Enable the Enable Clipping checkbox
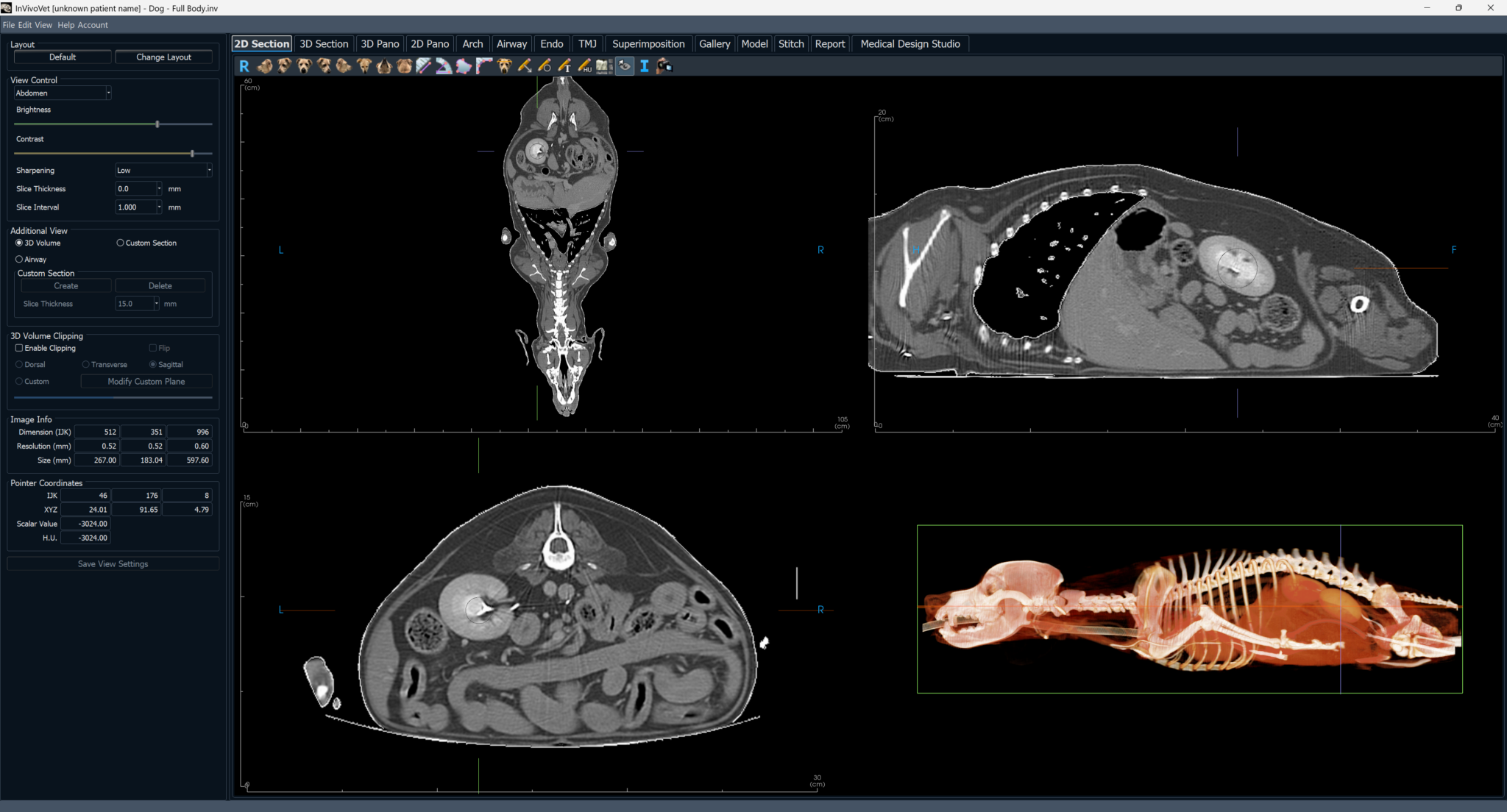This screenshot has width=1507, height=812. [x=19, y=348]
